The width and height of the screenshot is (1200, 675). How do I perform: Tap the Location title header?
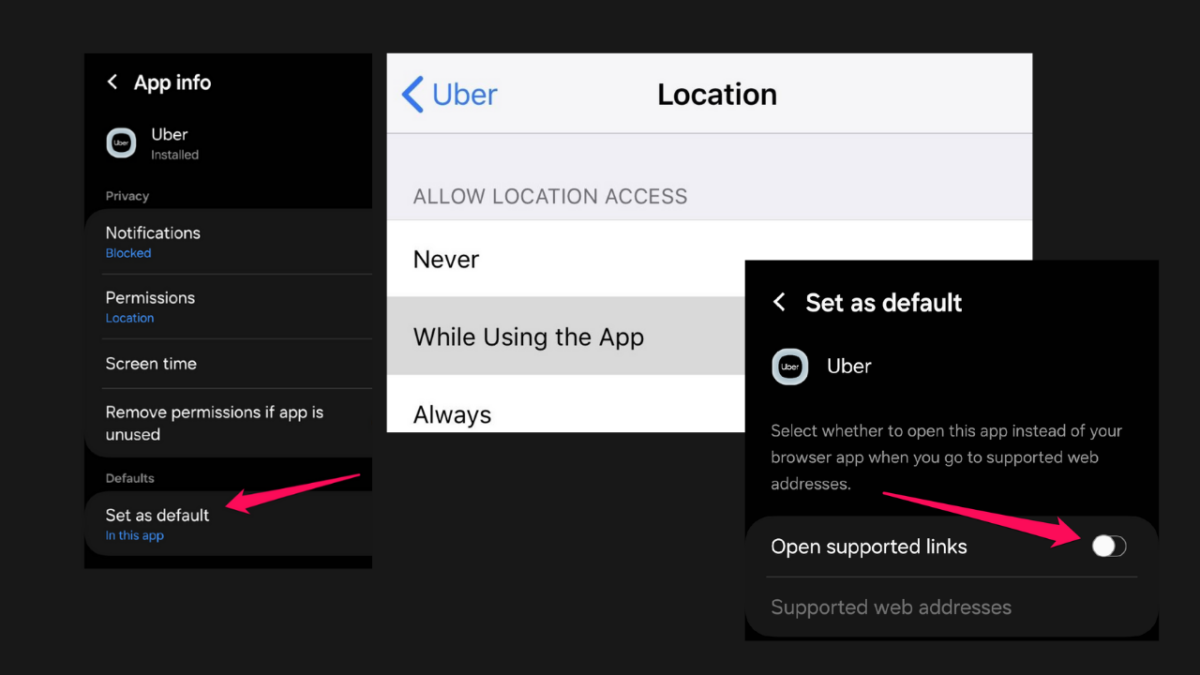pos(716,93)
